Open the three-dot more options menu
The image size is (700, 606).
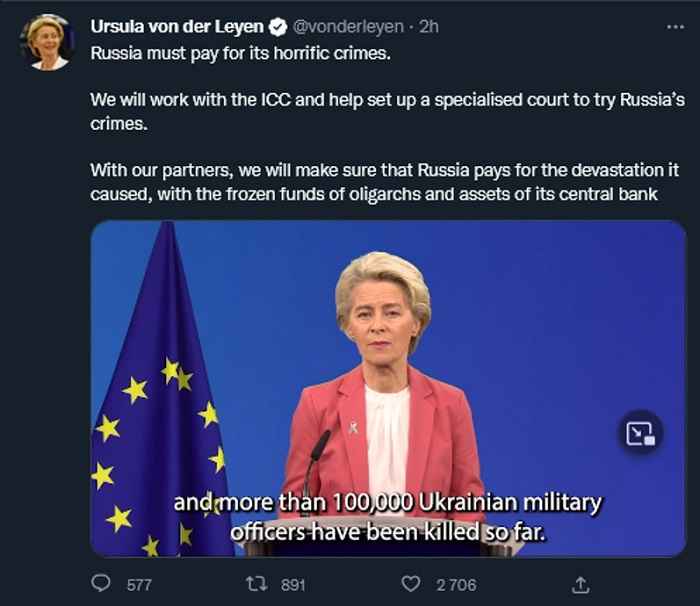(x=675, y=26)
